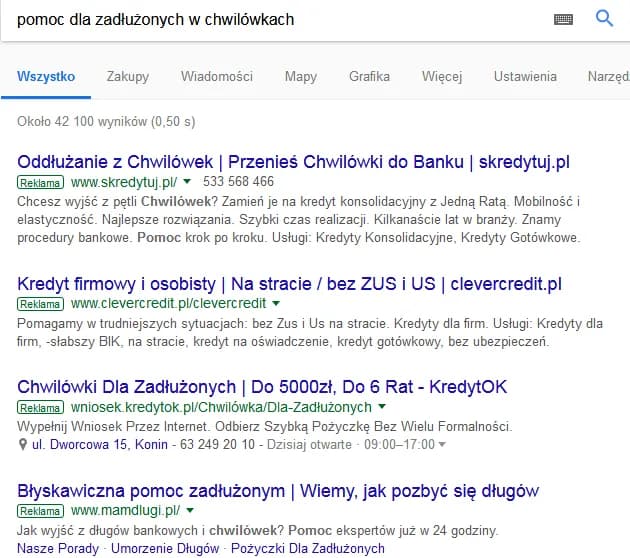630x558 pixels.
Task: Expand dropdown arrow next to www.skredytuj.pl/
Action: [x=186, y=182]
